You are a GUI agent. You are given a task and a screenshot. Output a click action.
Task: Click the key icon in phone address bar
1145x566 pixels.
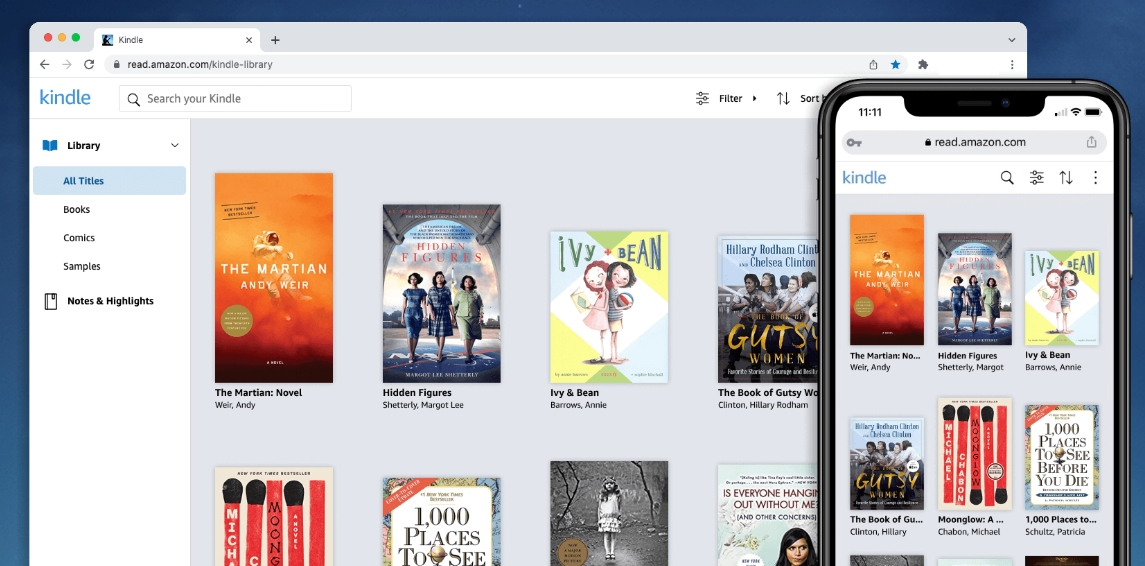(854, 142)
